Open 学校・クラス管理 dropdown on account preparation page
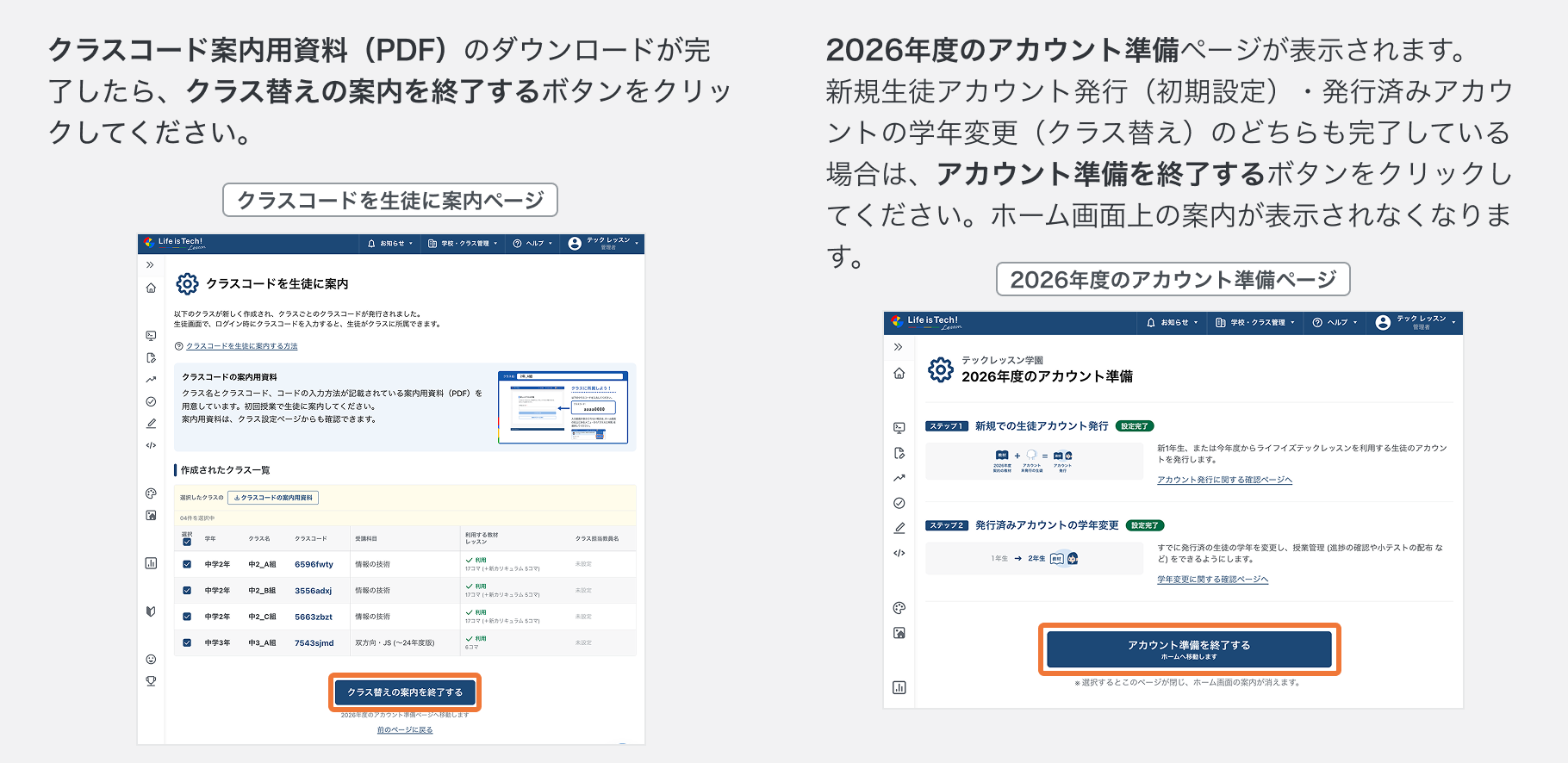Image resolution: width=1568 pixels, height=763 pixels. [x=1255, y=323]
